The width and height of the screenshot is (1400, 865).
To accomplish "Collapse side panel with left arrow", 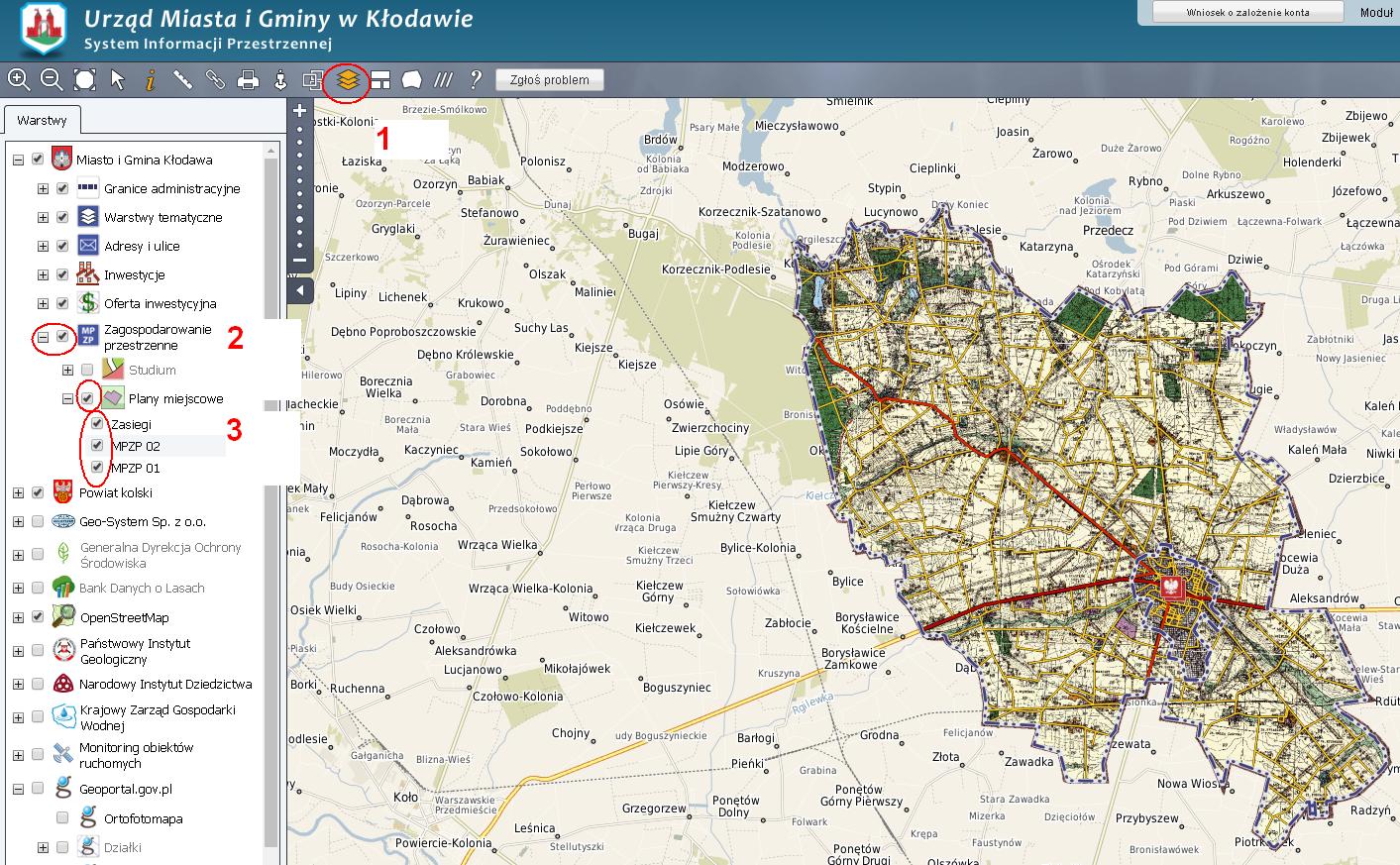I will [x=300, y=290].
